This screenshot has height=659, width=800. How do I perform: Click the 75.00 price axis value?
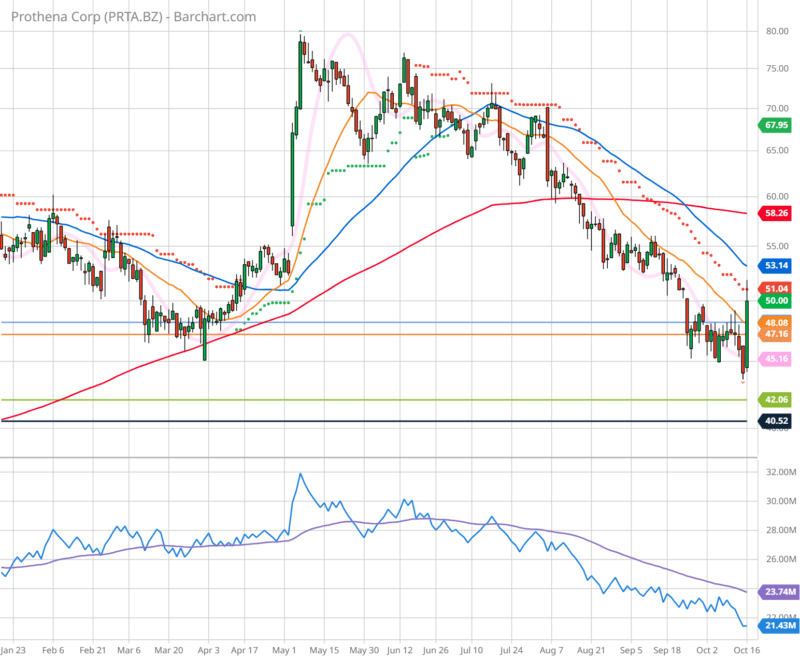[777, 68]
